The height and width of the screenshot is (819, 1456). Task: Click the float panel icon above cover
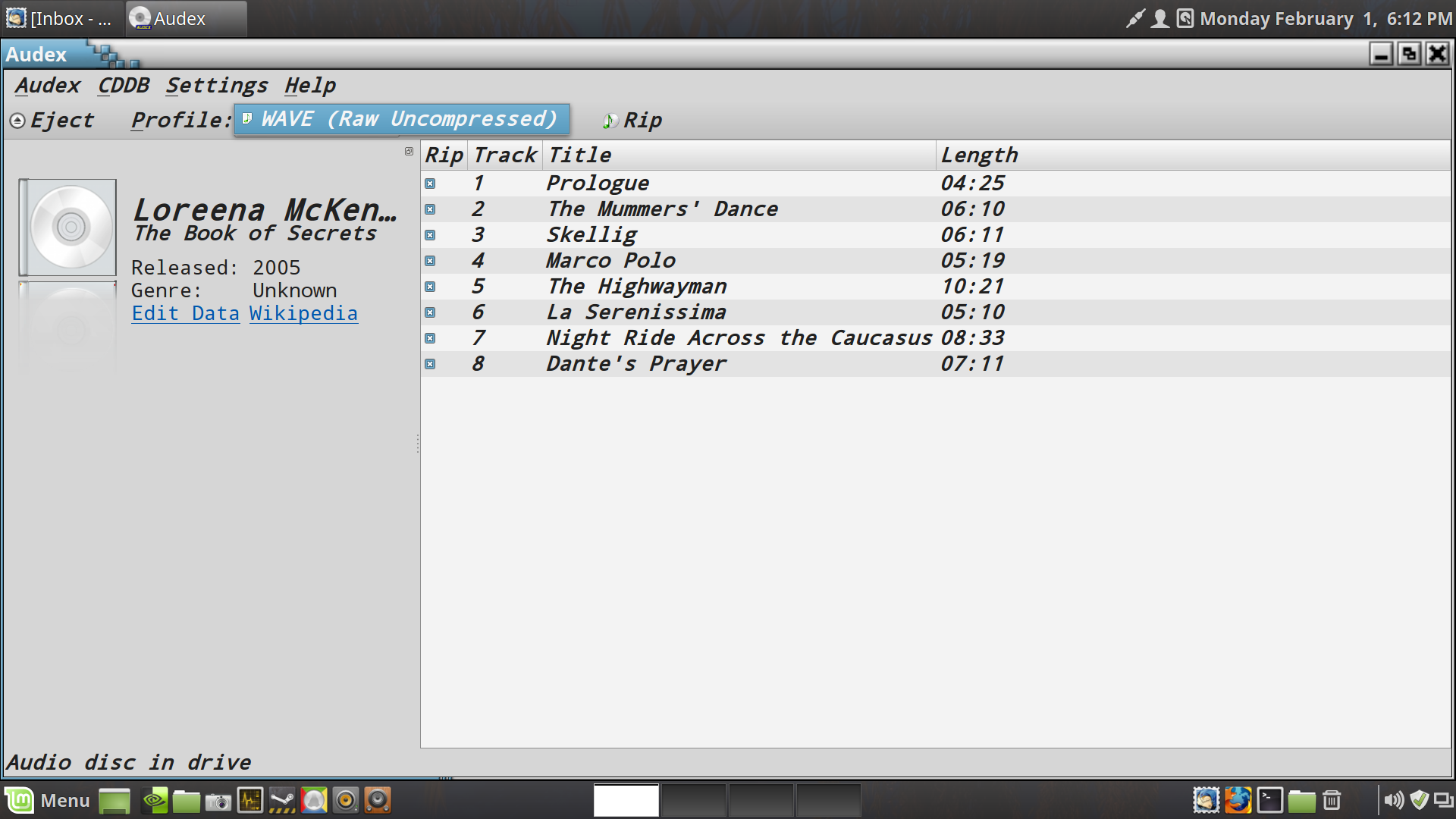click(x=409, y=152)
